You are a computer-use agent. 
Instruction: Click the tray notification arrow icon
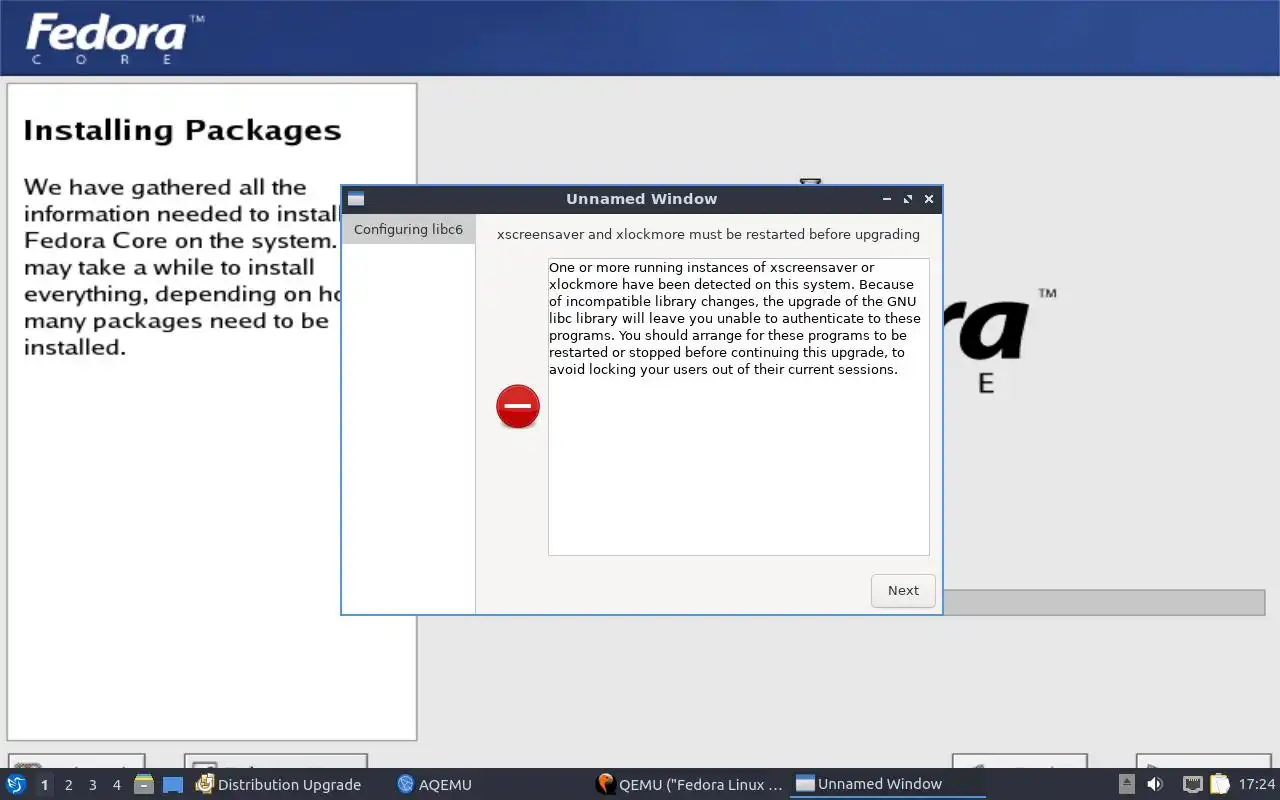pyautogui.click(x=1127, y=784)
